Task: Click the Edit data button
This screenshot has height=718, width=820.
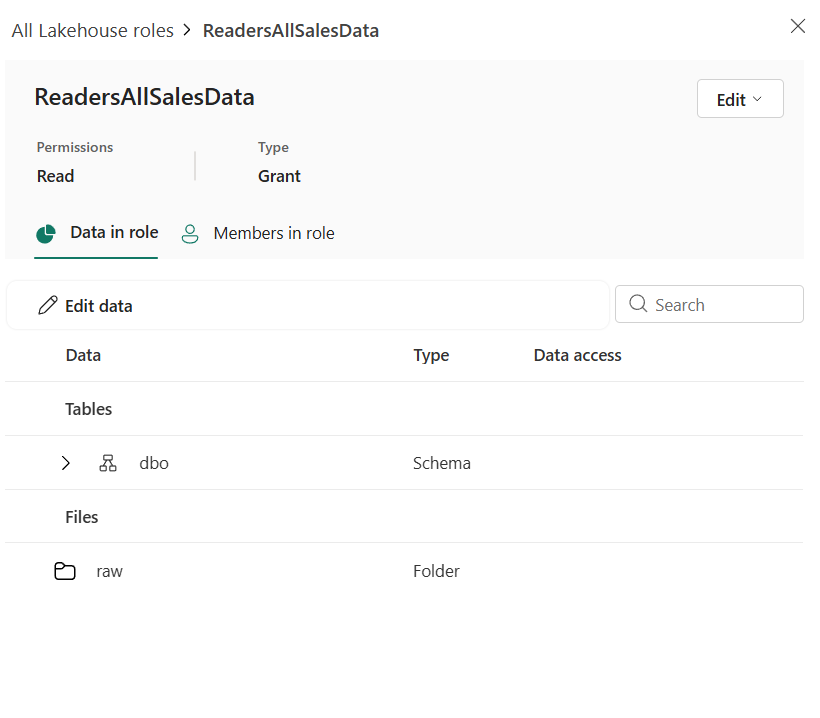Action: click(x=85, y=306)
